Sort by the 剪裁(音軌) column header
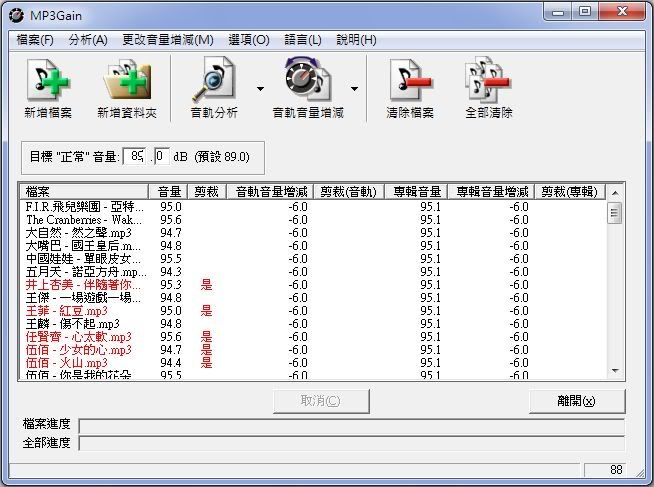This screenshot has width=654, height=487. 349,192
